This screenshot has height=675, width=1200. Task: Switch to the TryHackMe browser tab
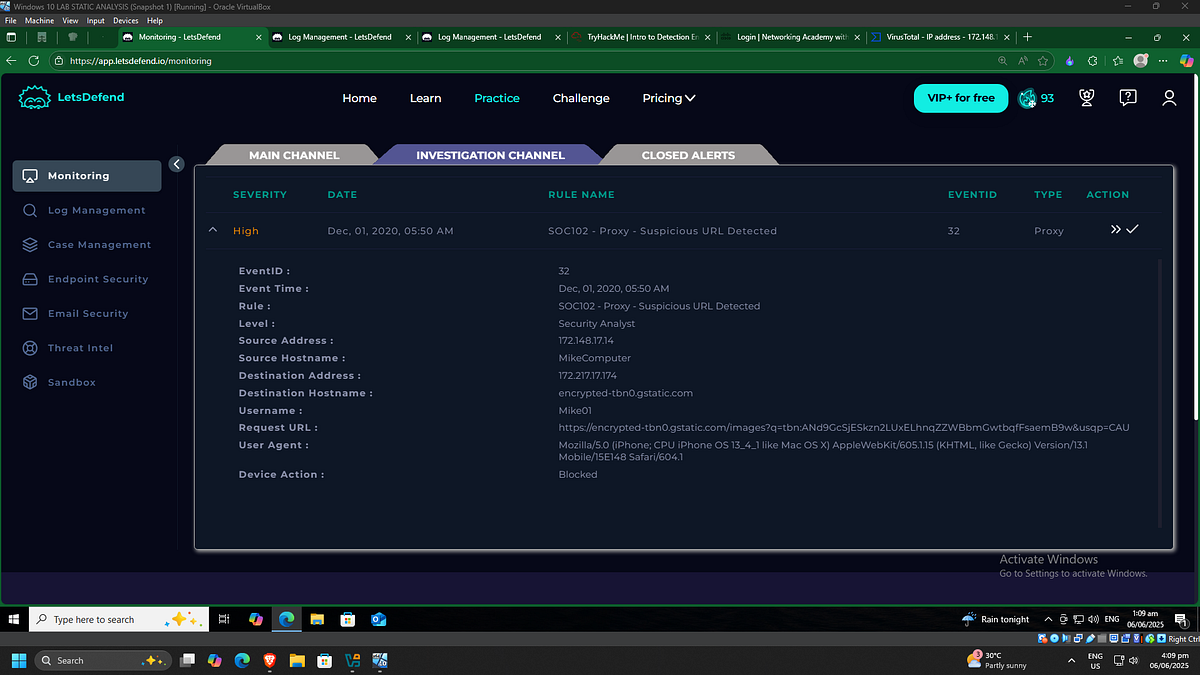point(641,37)
